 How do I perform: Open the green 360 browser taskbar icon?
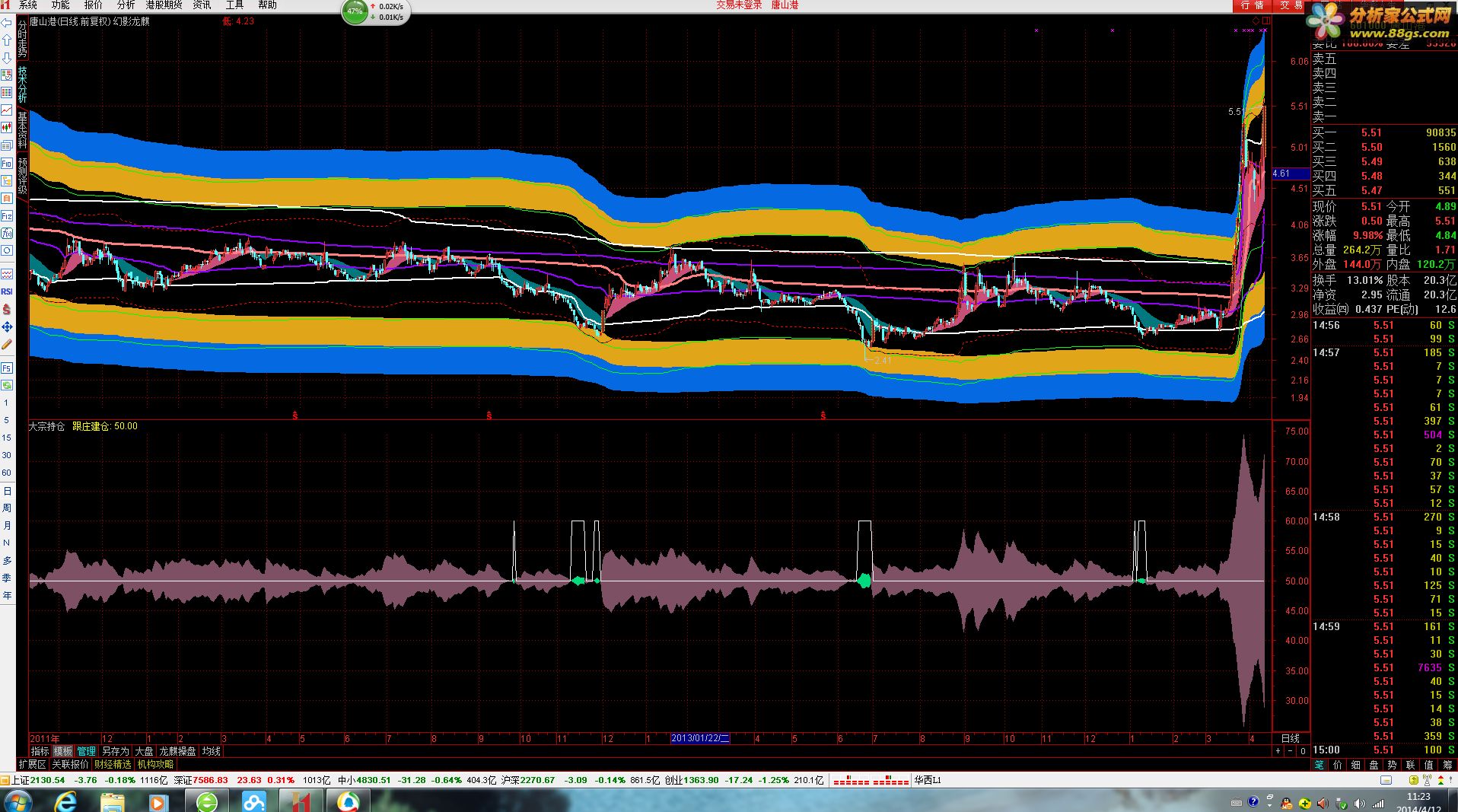tap(206, 801)
